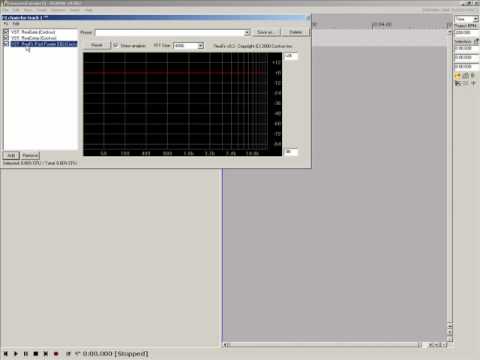Screen dimensions: 480x360
Task: Click the vertical zoom button at bottom right
Action: [450, 332]
